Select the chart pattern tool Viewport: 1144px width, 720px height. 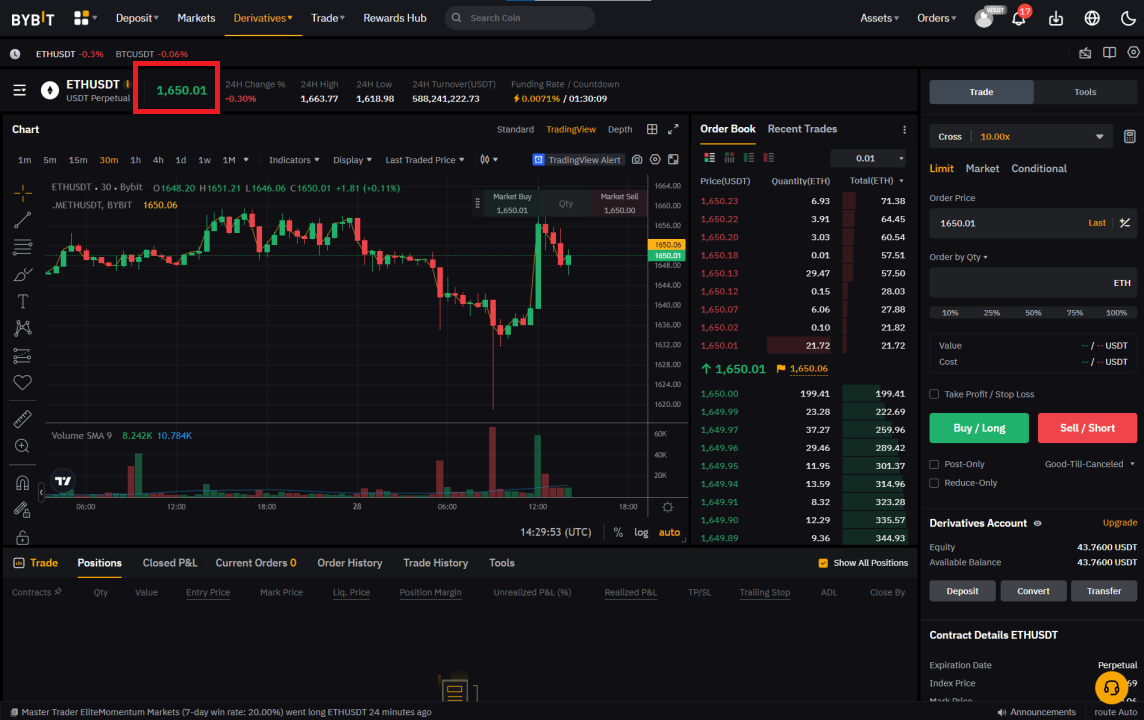pyautogui.click(x=23, y=328)
